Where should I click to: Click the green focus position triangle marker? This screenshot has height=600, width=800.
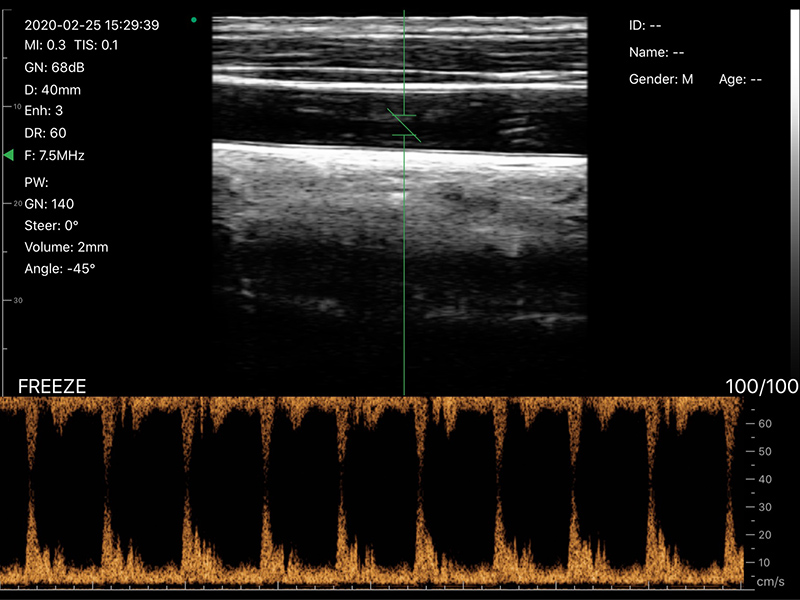8,155
